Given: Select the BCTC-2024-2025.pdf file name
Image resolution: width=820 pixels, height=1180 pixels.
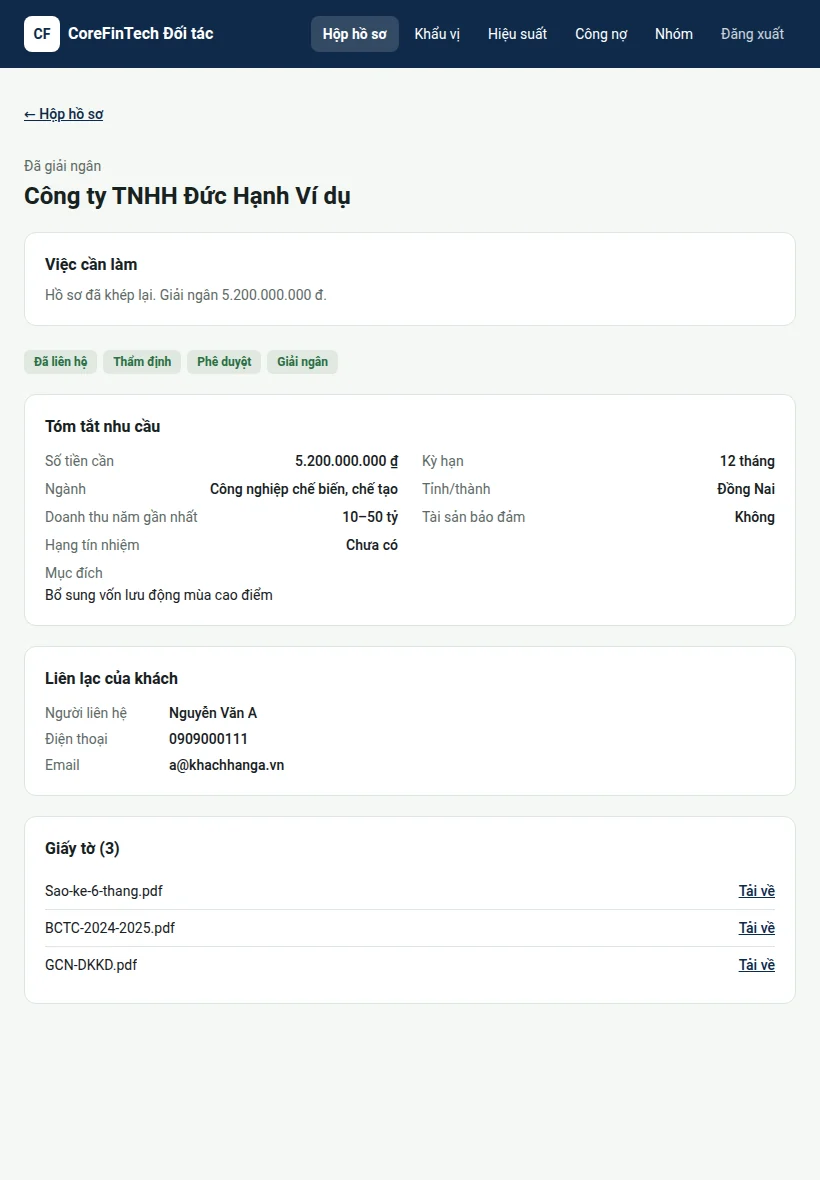Looking at the screenshot, I should (110, 928).
